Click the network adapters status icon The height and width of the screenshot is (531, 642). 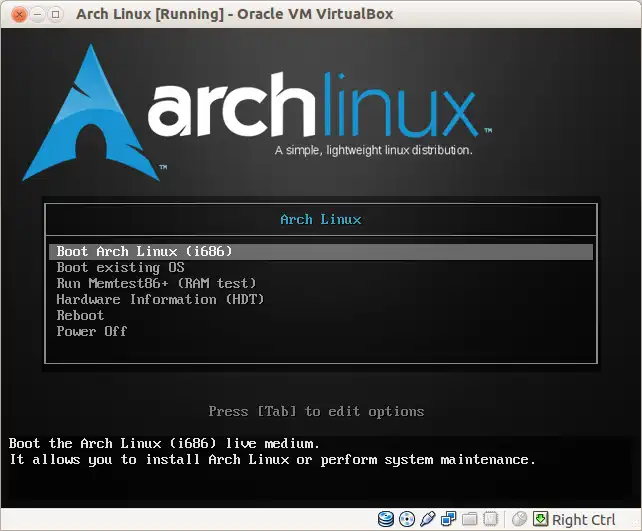tap(448, 519)
